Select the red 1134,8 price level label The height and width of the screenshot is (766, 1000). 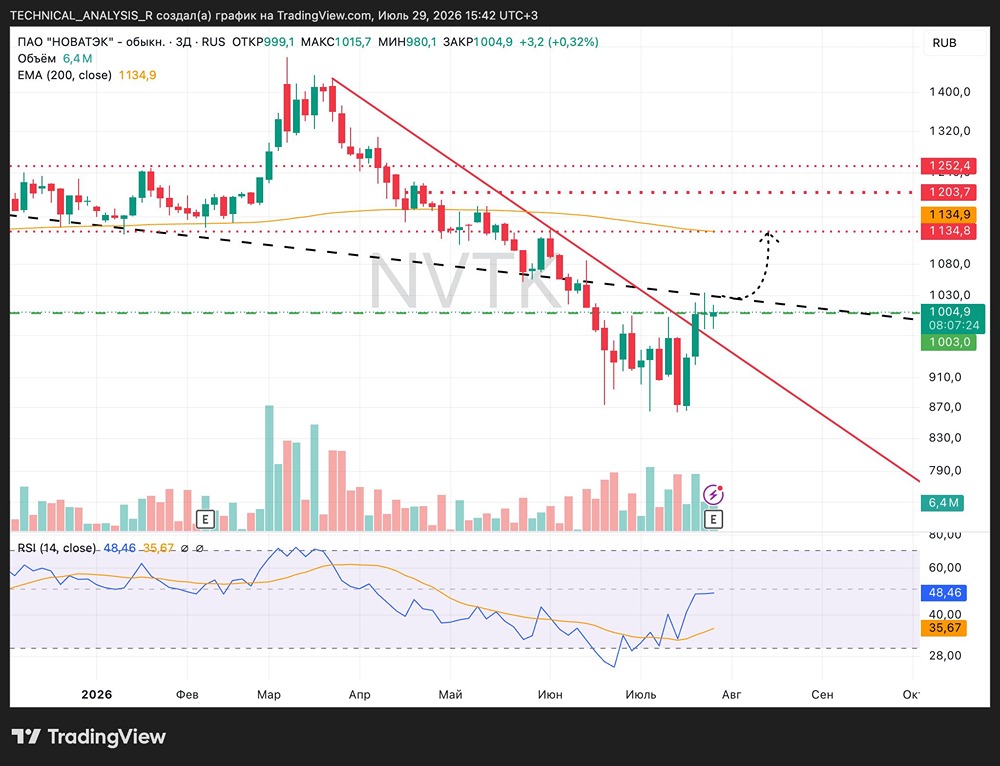[949, 230]
